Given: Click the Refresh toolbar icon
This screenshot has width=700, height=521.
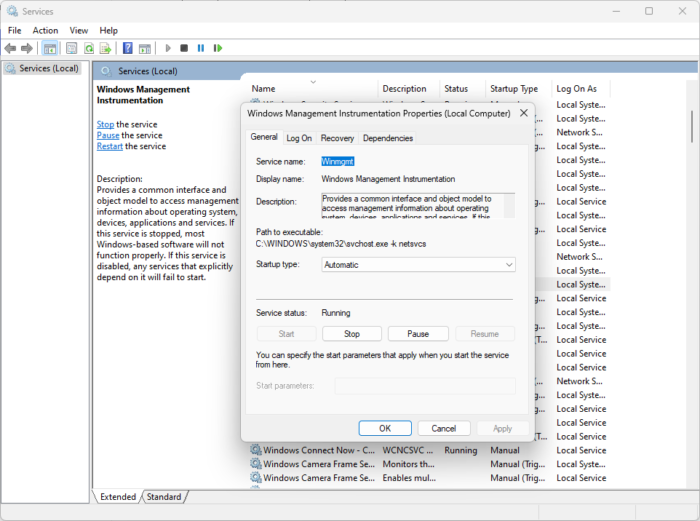Looking at the screenshot, I should coord(89,48).
